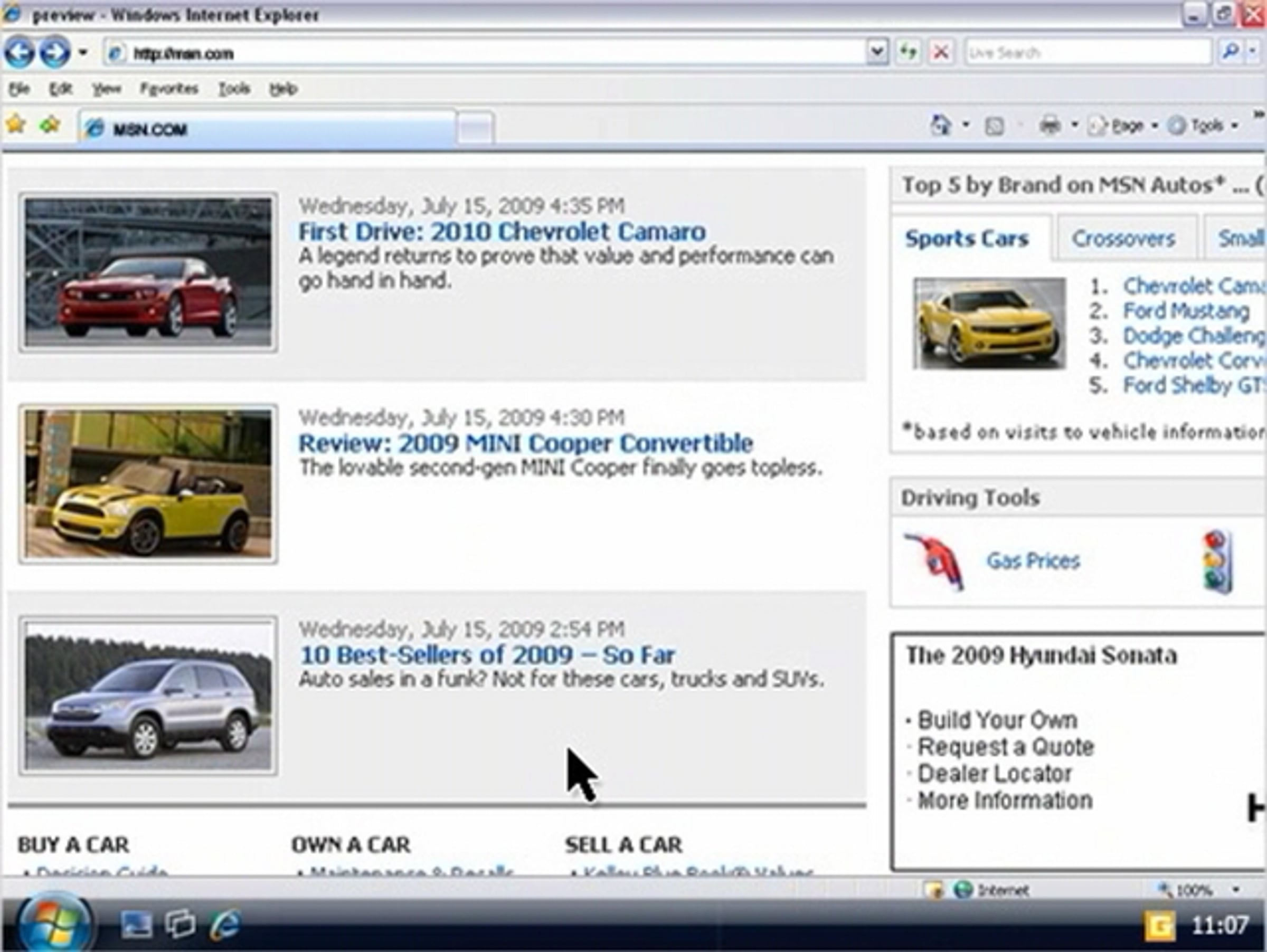
Task: Open the recent pages dropdown beside Forward
Action: click(x=83, y=53)
